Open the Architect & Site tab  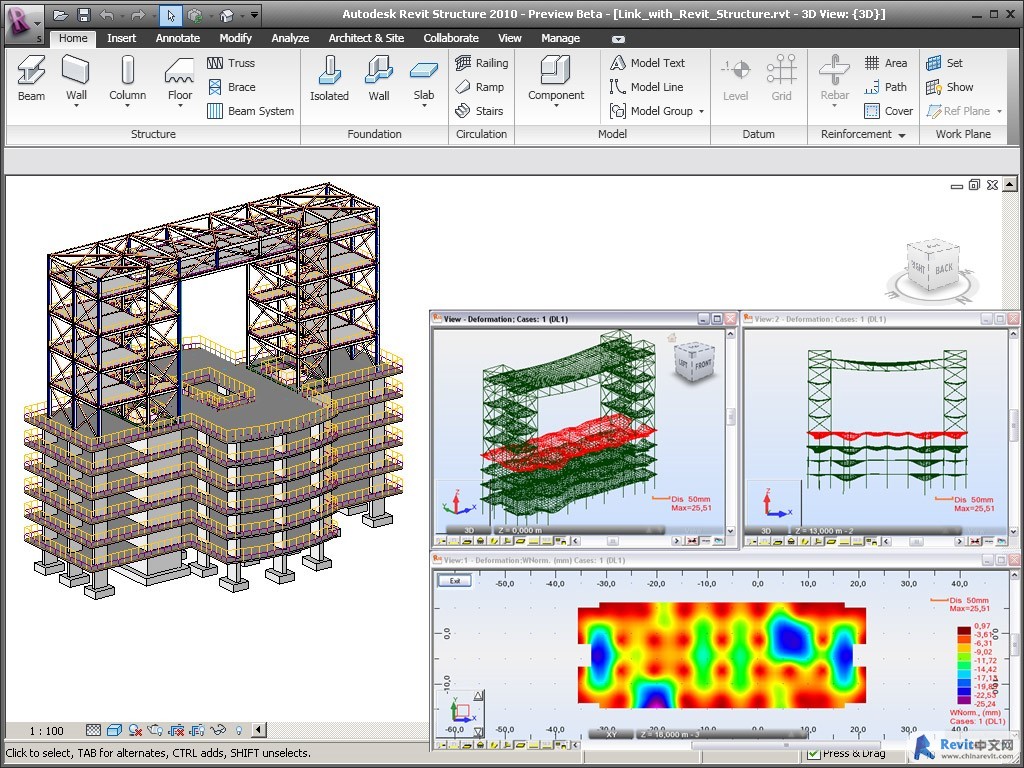tap(366, 38)
